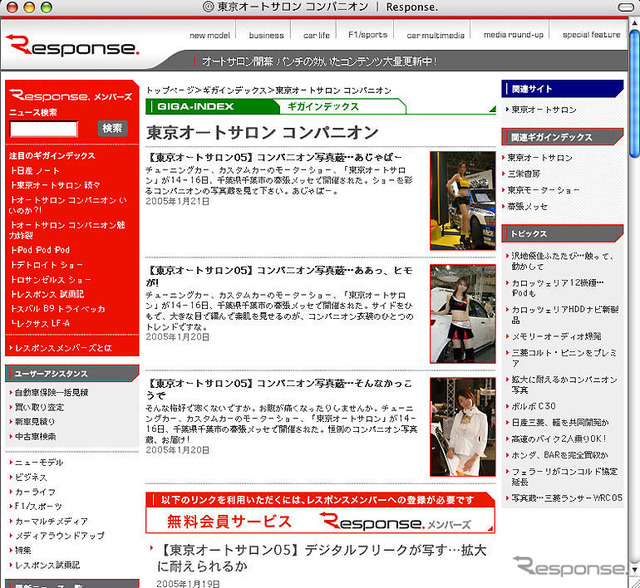Open the カロッツェリア12機種 topic link
640x588 pixels.
pos(557,288)
